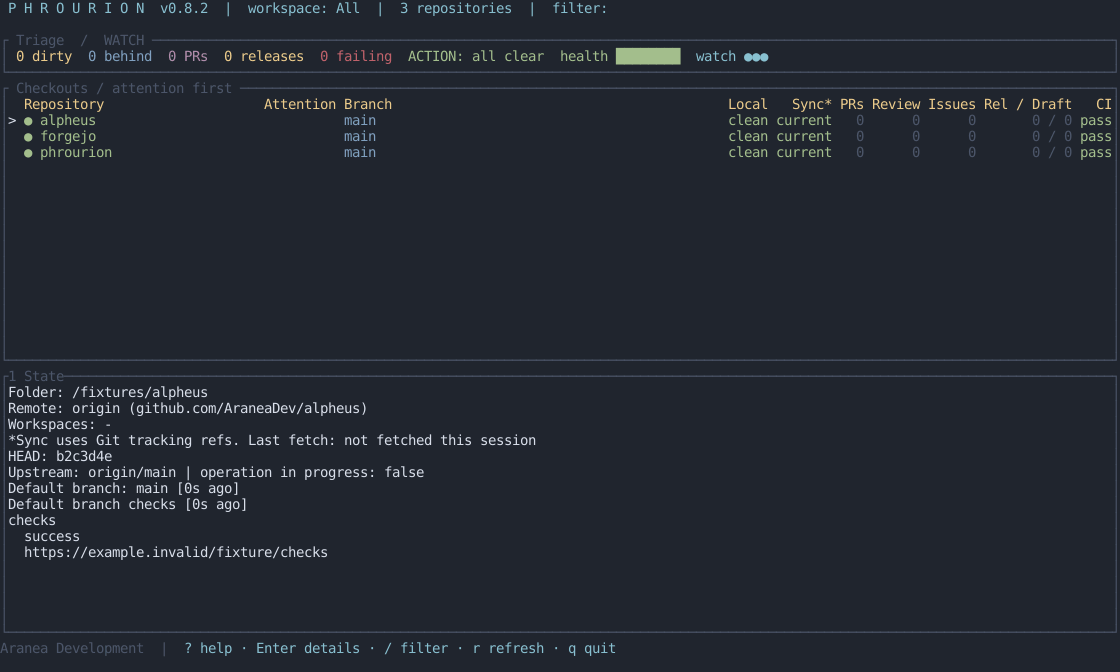
Task: Click the Issues column header
Action: [951, 104]
